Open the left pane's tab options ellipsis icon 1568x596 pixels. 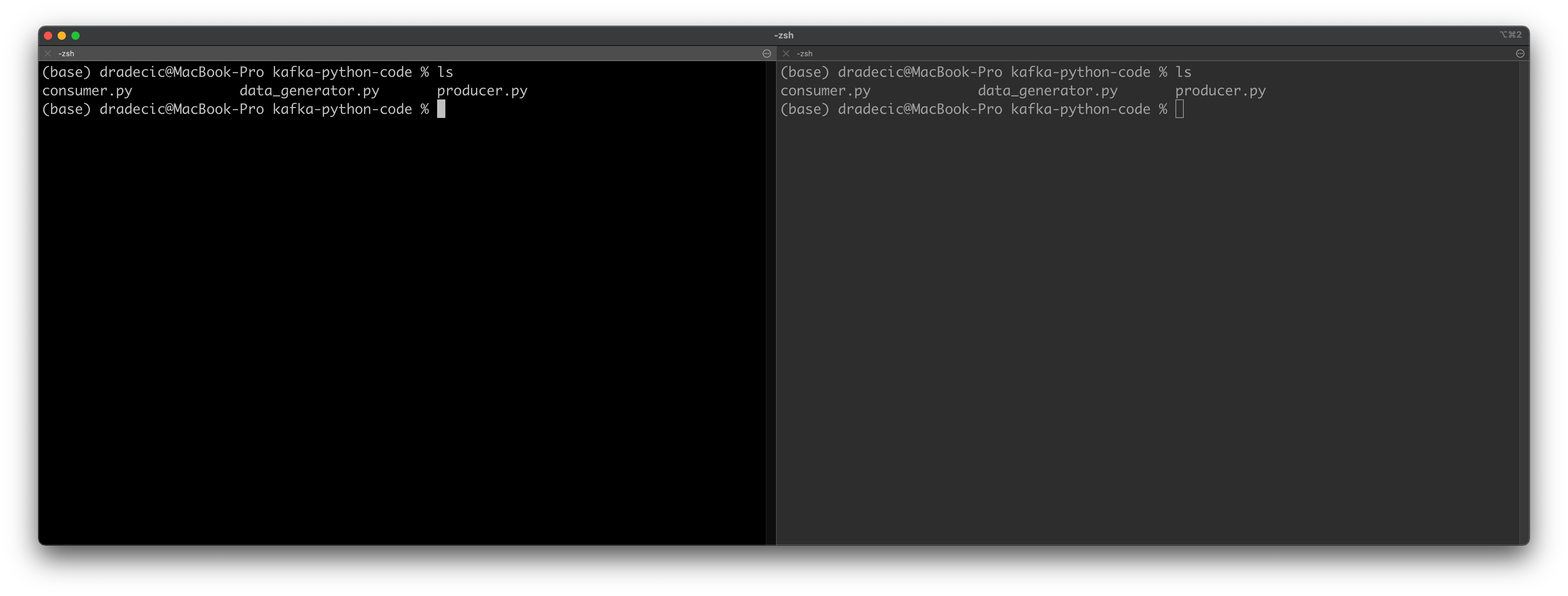tap(767, 53)
